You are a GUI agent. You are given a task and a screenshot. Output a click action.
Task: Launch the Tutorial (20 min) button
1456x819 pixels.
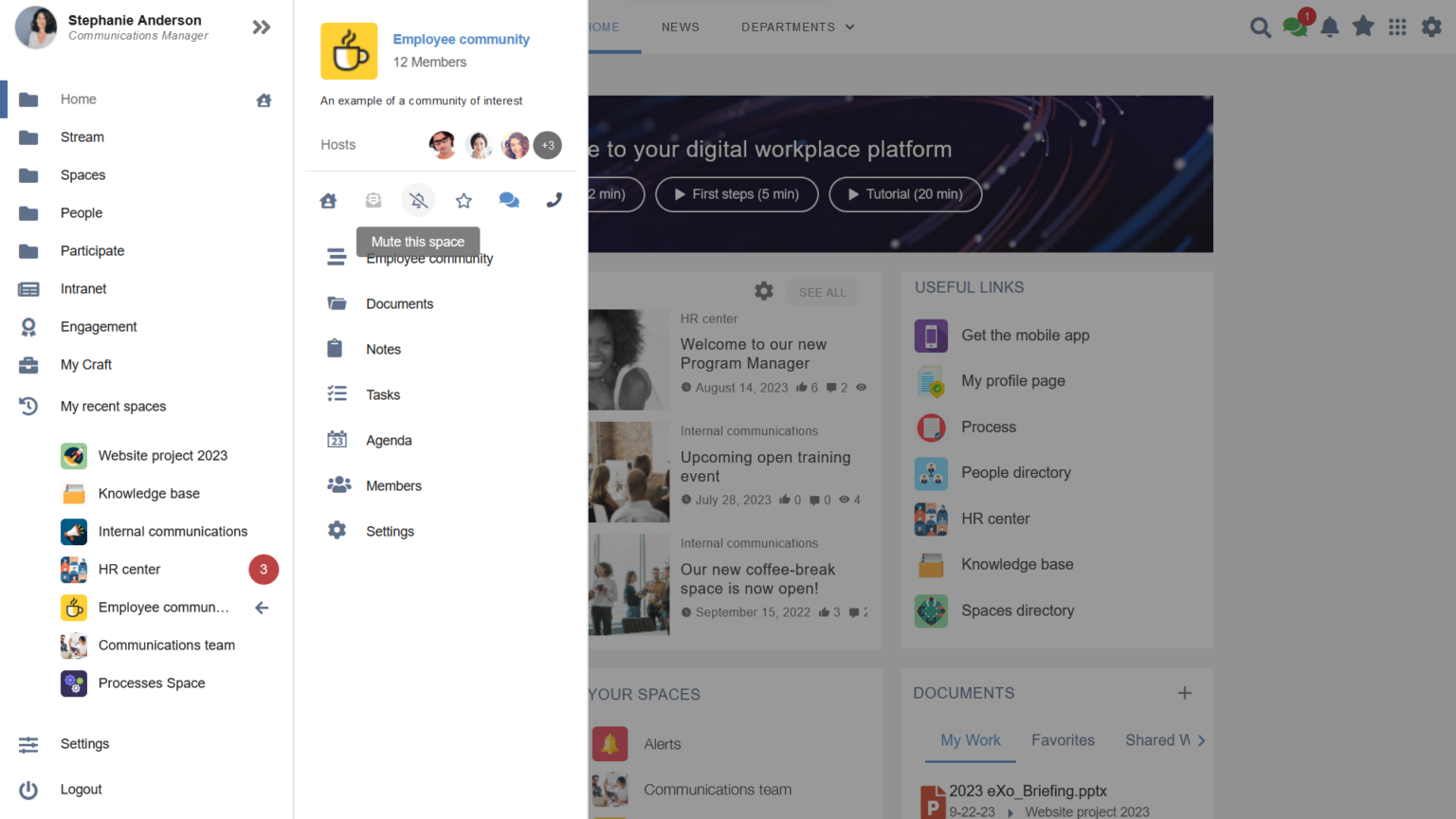(x=905, y=194)
